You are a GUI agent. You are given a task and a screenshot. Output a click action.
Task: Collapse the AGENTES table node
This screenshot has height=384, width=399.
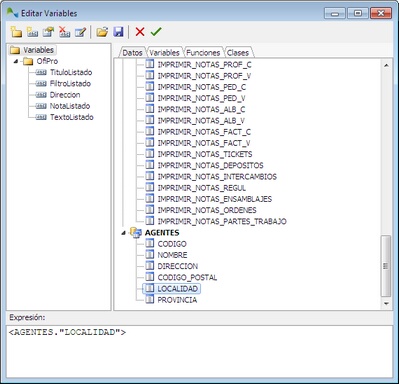[124, 233]
